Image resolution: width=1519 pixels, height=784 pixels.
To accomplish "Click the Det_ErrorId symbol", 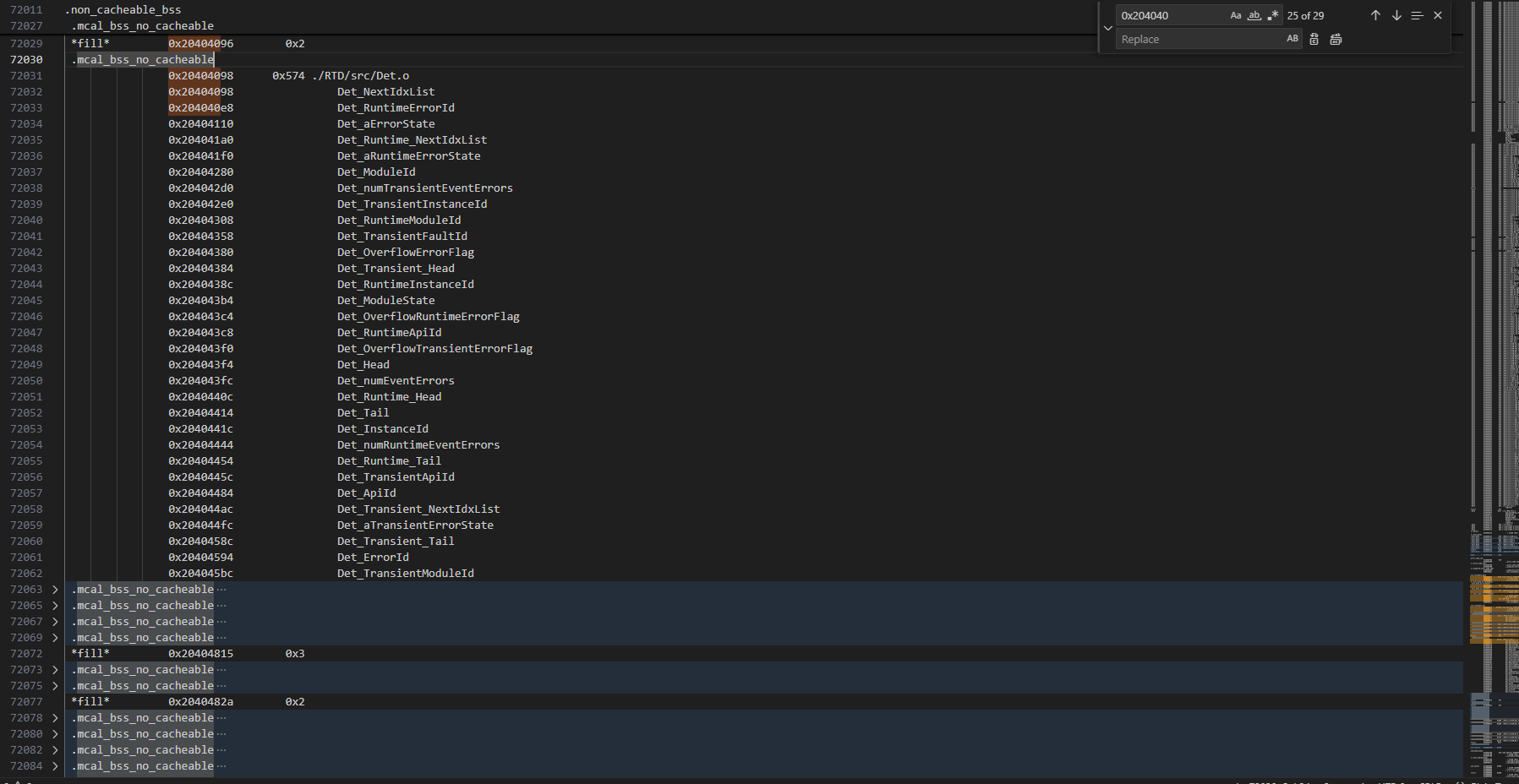I will pos(373,558).
